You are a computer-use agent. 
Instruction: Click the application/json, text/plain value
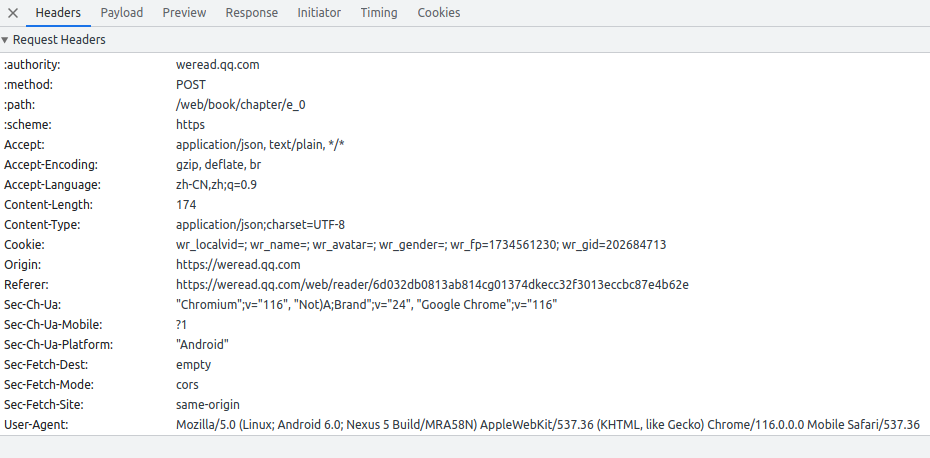260,145
